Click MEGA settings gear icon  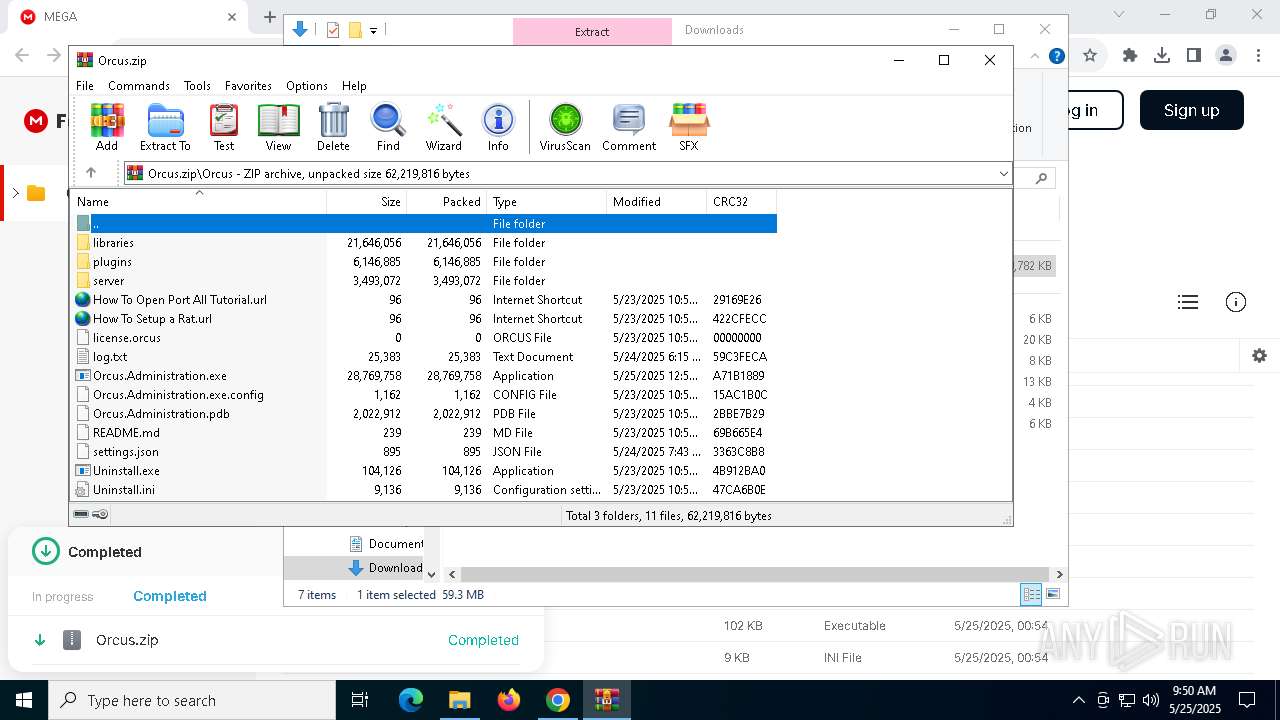point(1259,355)
